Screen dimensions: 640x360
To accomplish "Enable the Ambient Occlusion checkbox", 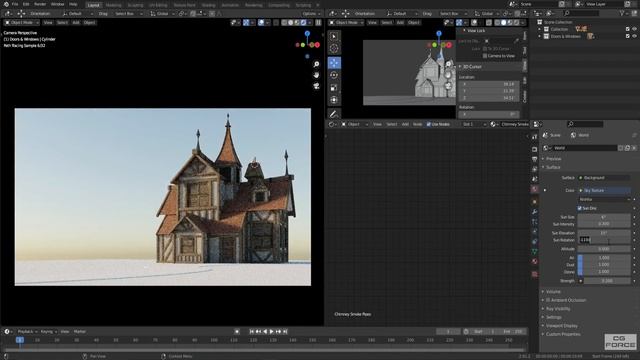I will [548, 300].
